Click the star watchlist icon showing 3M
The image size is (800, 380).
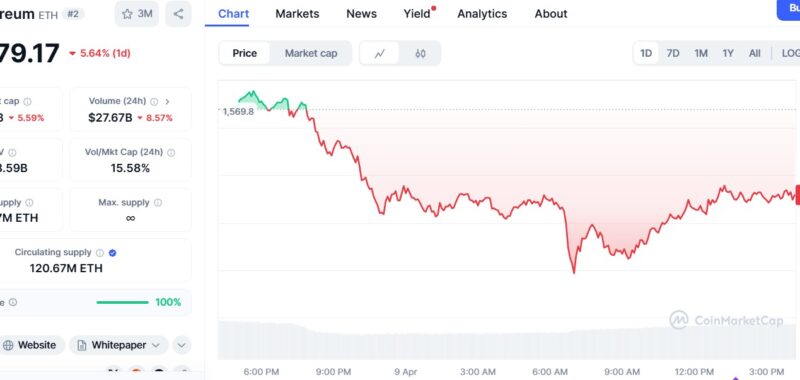point(137,14)
